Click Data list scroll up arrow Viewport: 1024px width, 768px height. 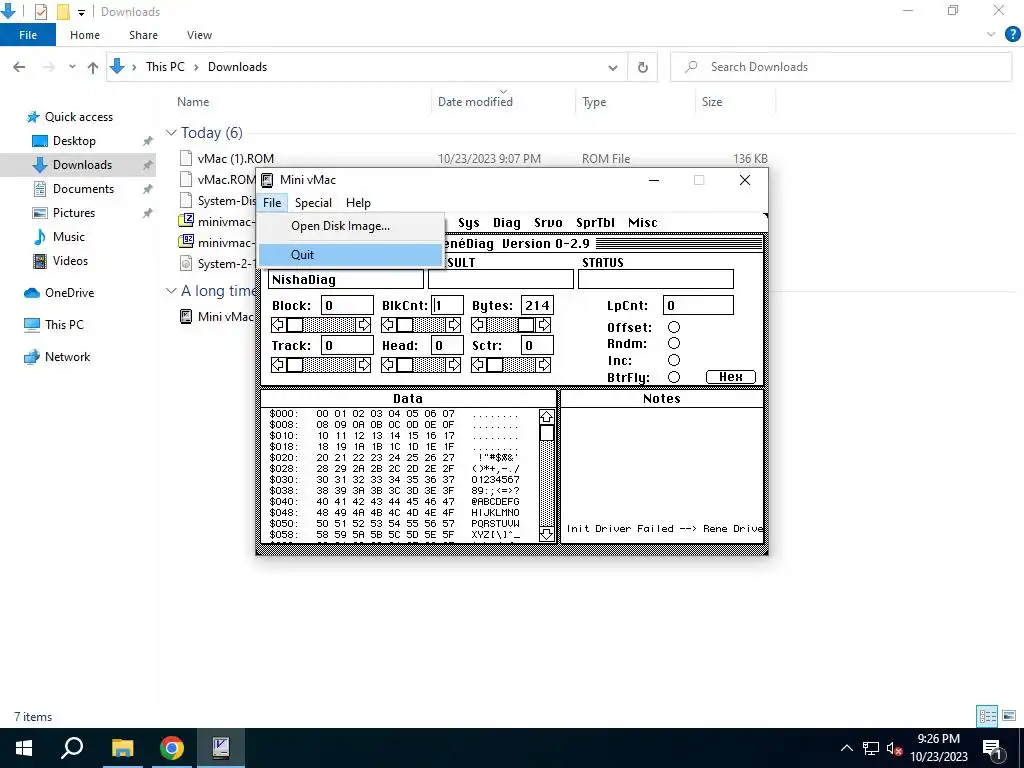tap(547, 417)
